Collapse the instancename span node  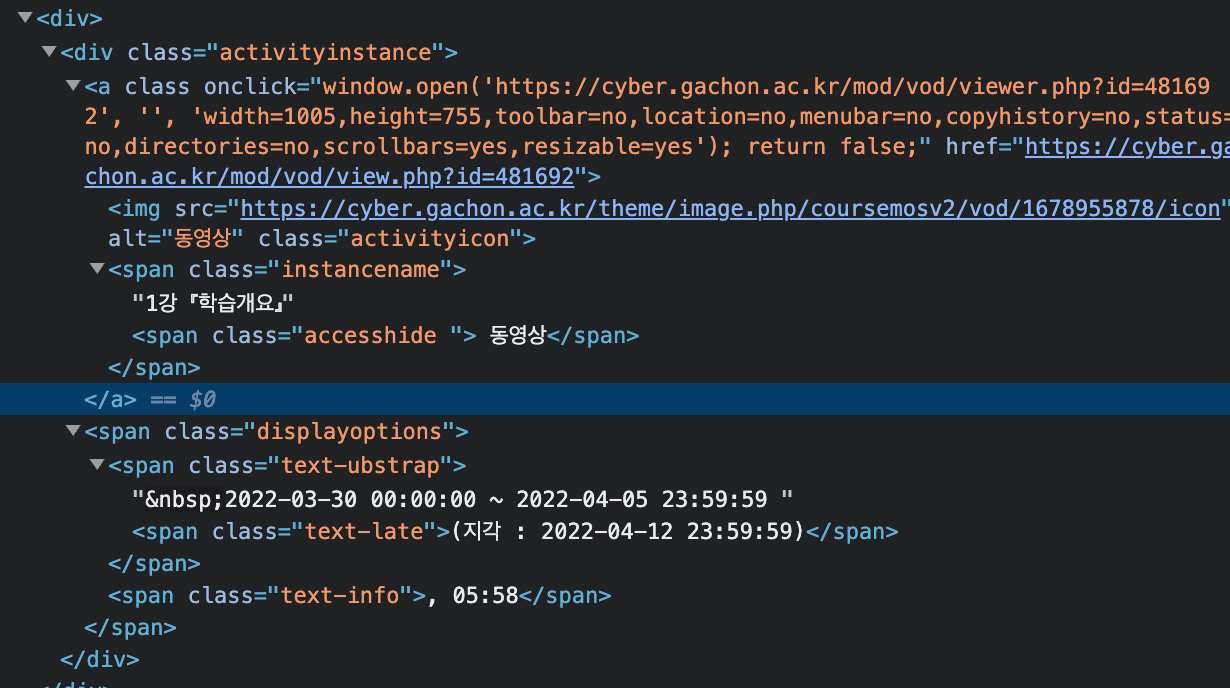[x=96, y=269]
